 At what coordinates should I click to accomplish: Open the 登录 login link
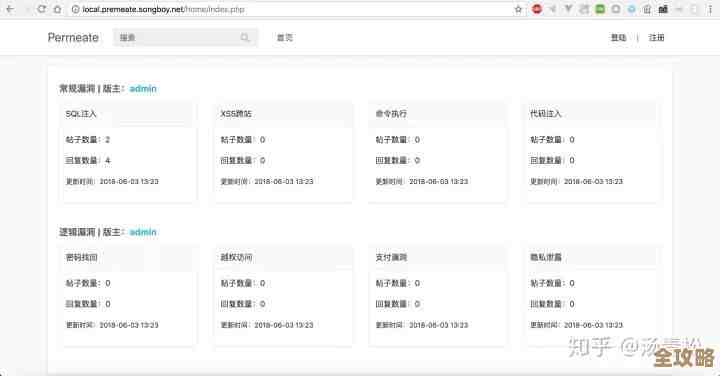point(619,38)
